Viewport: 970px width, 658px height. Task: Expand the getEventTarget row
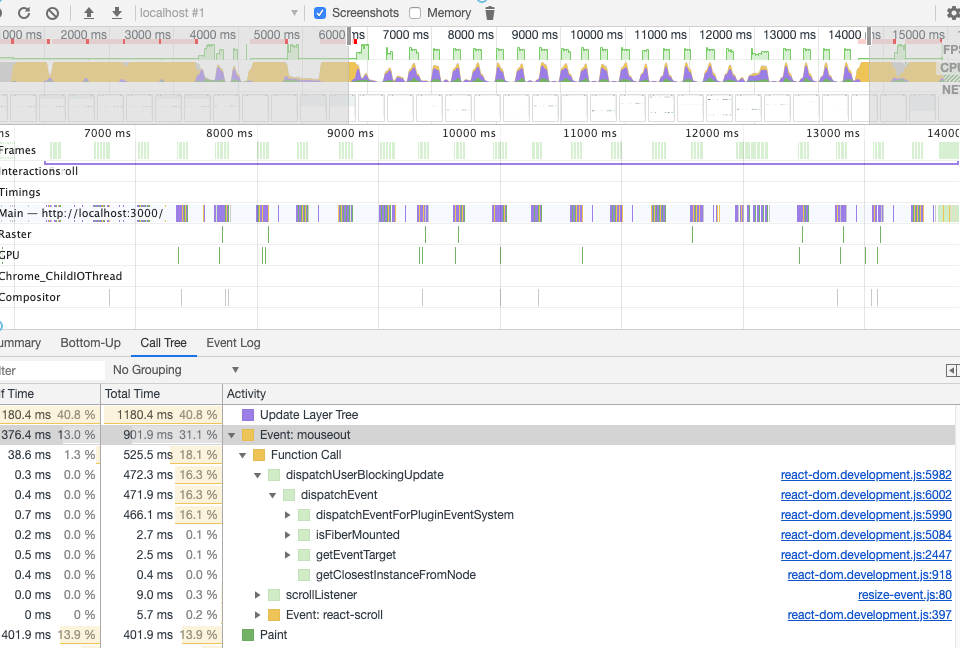click(x=288, y=555)
